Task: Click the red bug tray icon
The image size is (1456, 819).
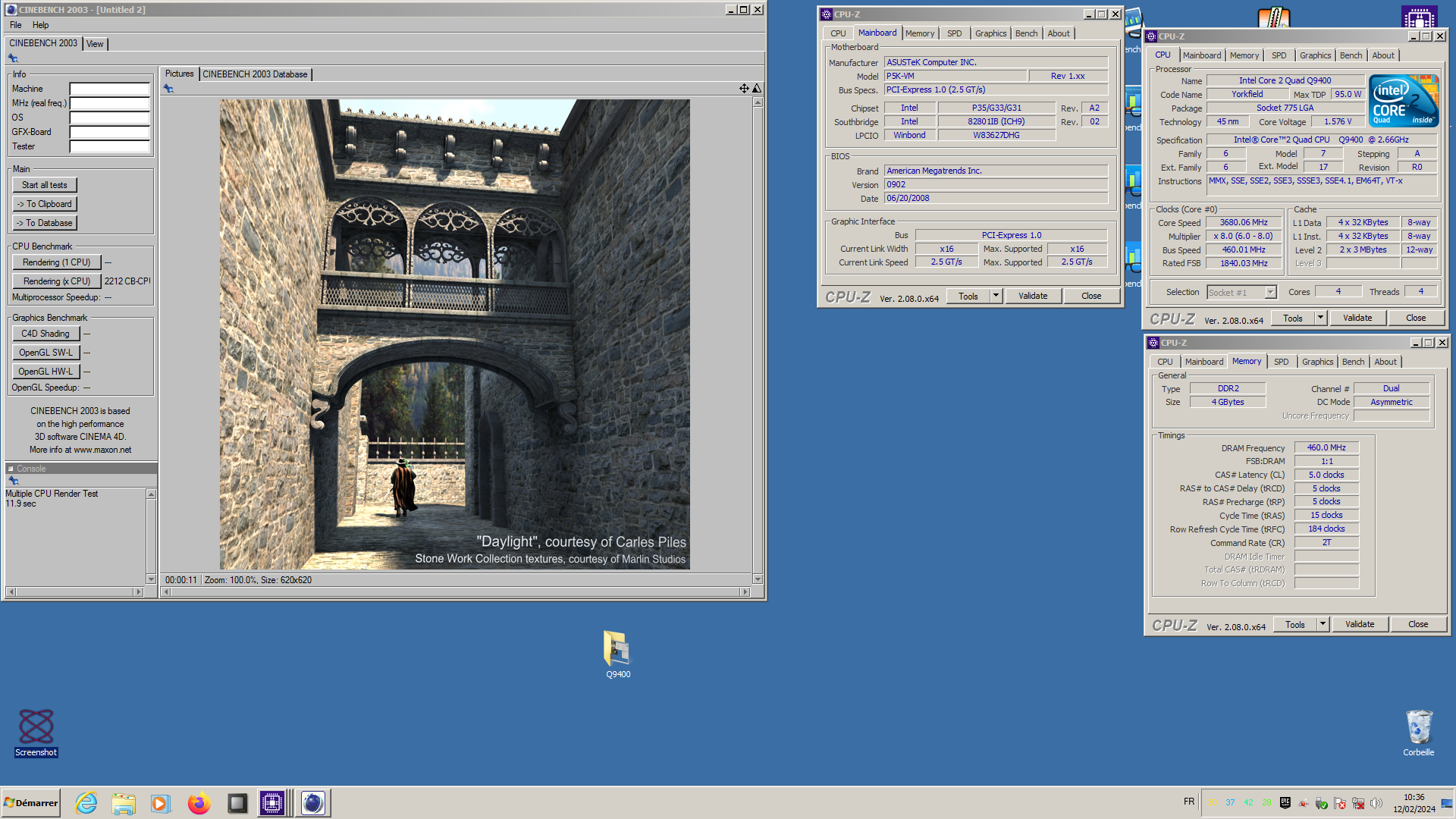Action: (1303, 802)
